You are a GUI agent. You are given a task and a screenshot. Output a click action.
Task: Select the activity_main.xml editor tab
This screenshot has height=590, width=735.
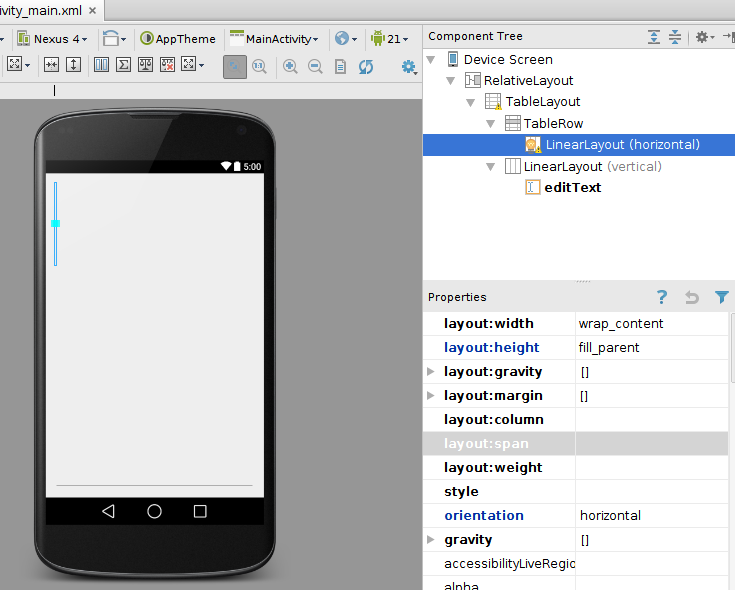[x=41, y=10]
